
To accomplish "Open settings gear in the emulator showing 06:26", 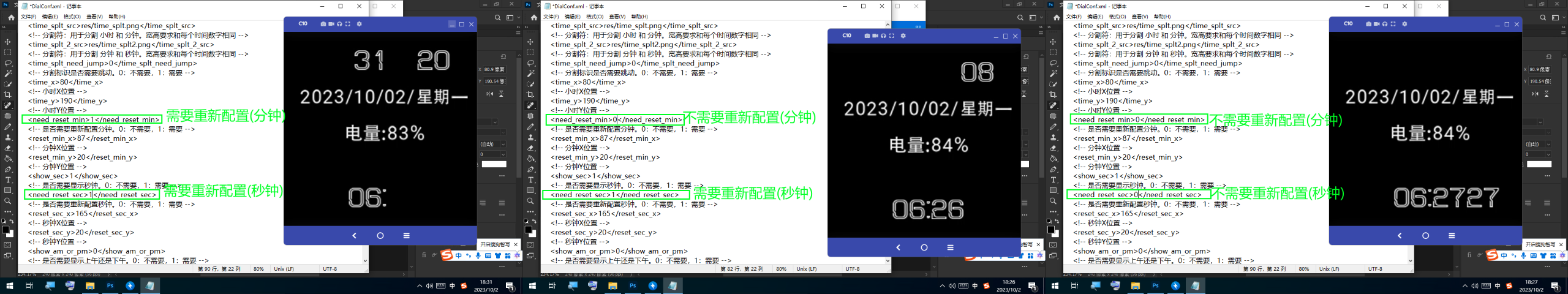I will pos(903,36).
